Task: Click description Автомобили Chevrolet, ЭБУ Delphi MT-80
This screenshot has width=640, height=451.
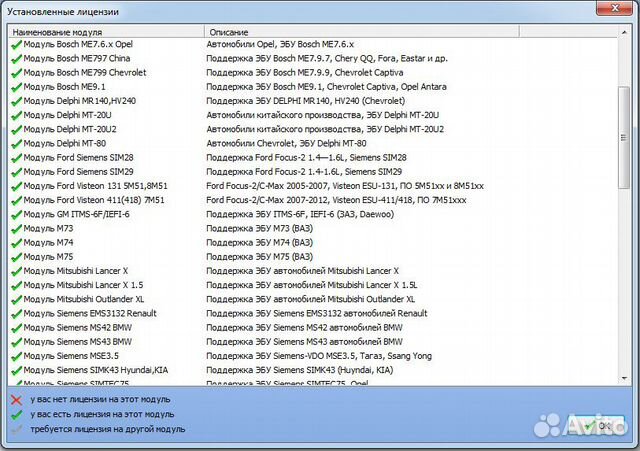Action: [286, 143]
